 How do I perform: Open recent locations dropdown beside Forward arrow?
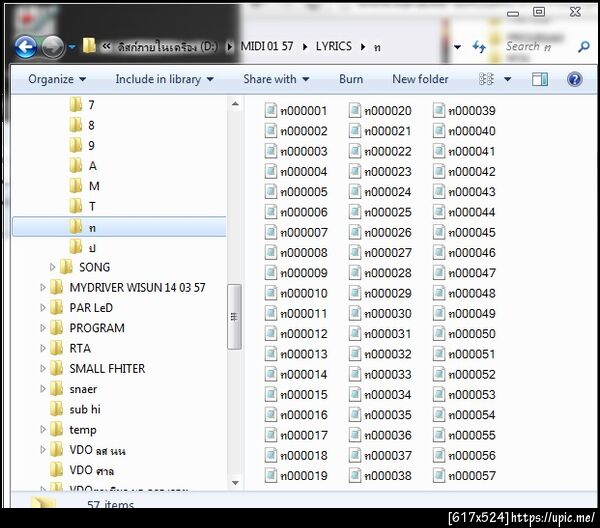[x=72, y=47]
